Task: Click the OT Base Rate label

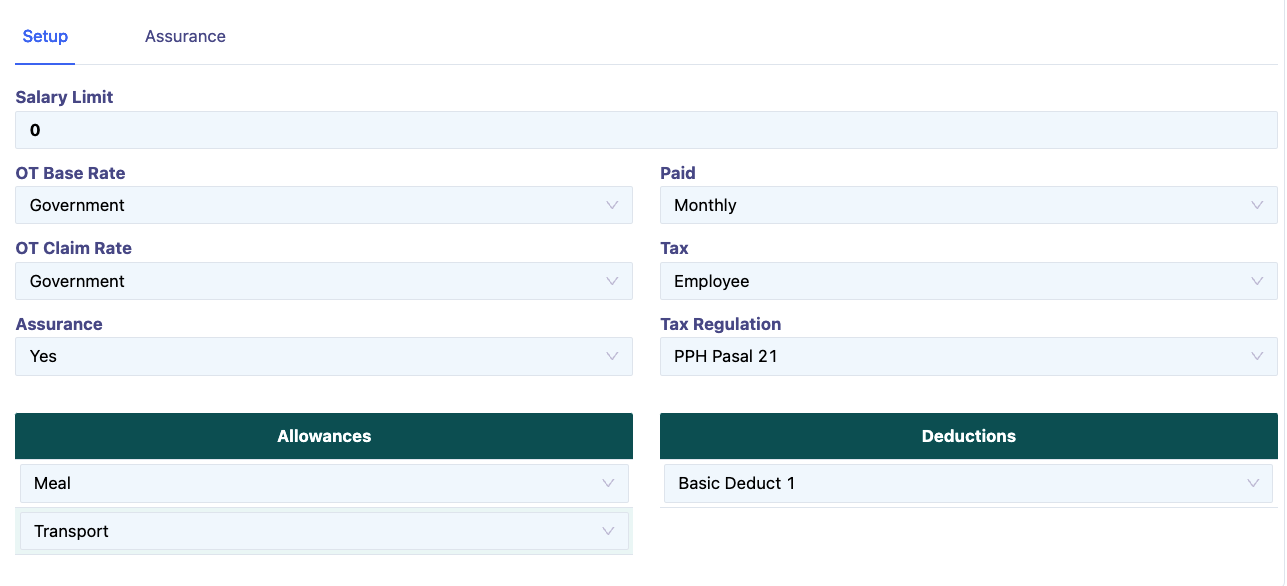Action: [x=70, y=173]
